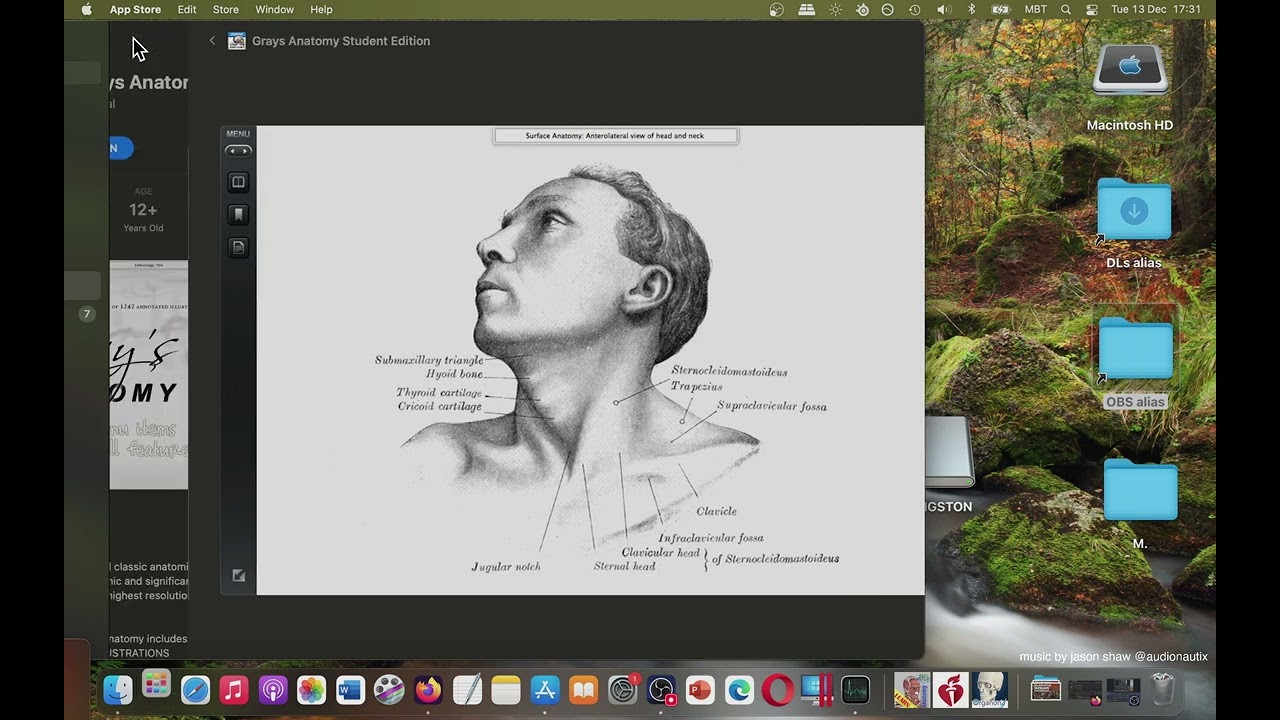Viewport: 1280px width, 720px height.
Task: Launch Books from the Dock
Action: coord(584,690)
